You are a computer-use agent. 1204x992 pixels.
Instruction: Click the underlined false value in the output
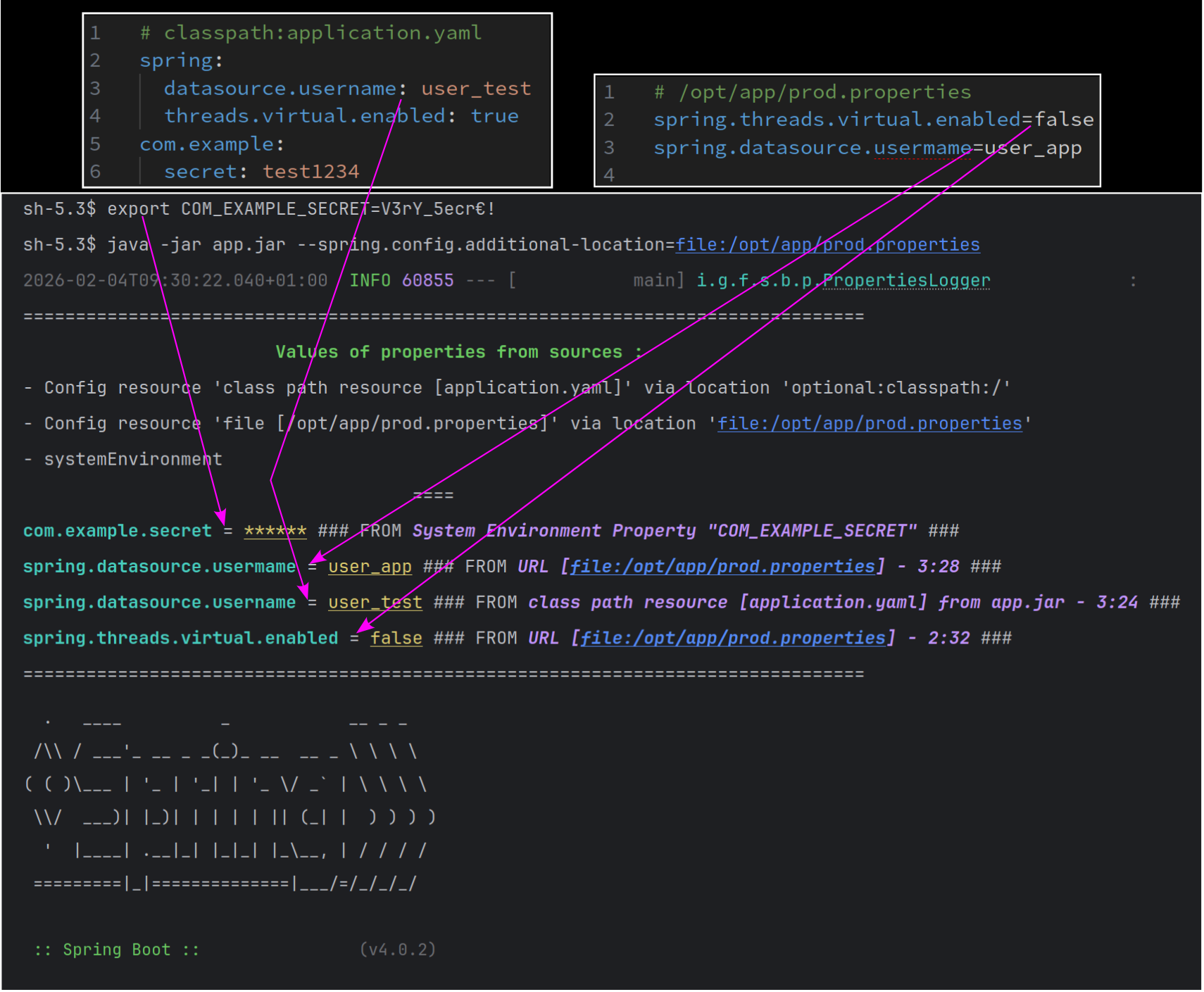tap(396, 639)
